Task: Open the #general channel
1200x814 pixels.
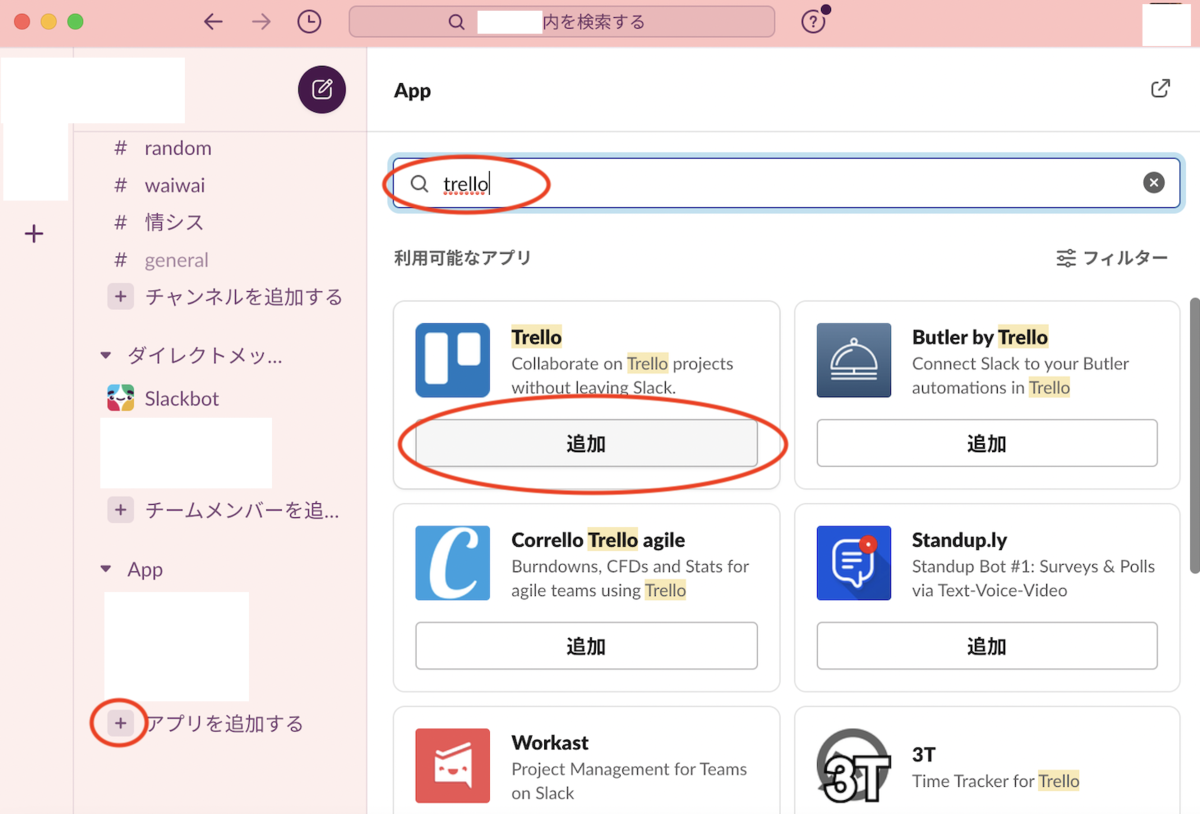Action: pyautogui.click(x=177, y=259)
